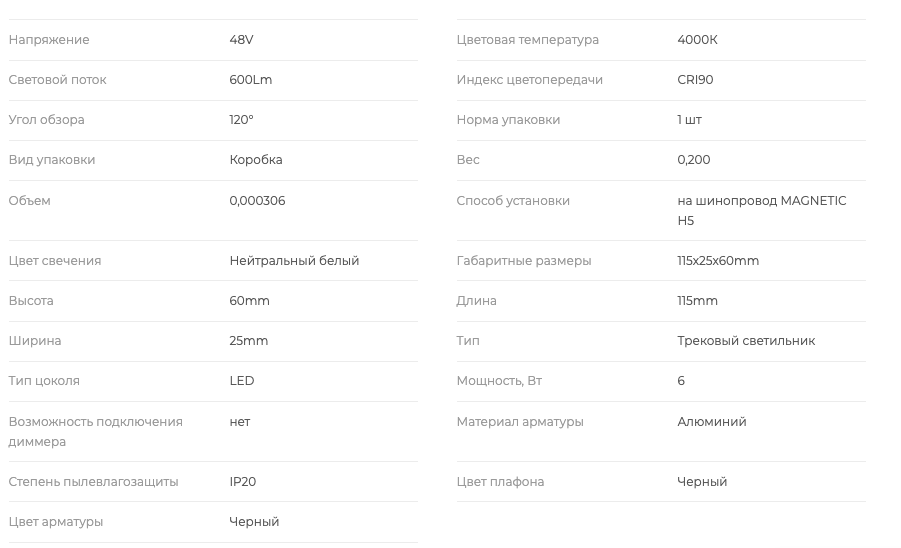Click the "Мощность, Вт" label
Viewport: 901px width, 548px height.
pos(499,381)
